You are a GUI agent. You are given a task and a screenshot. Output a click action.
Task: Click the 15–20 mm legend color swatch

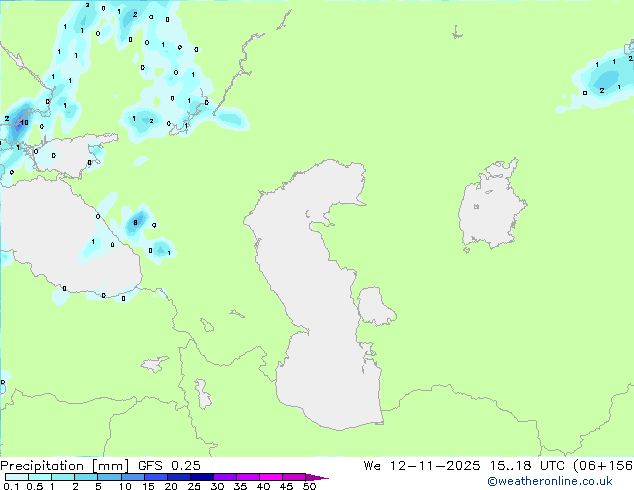point(156,477)
